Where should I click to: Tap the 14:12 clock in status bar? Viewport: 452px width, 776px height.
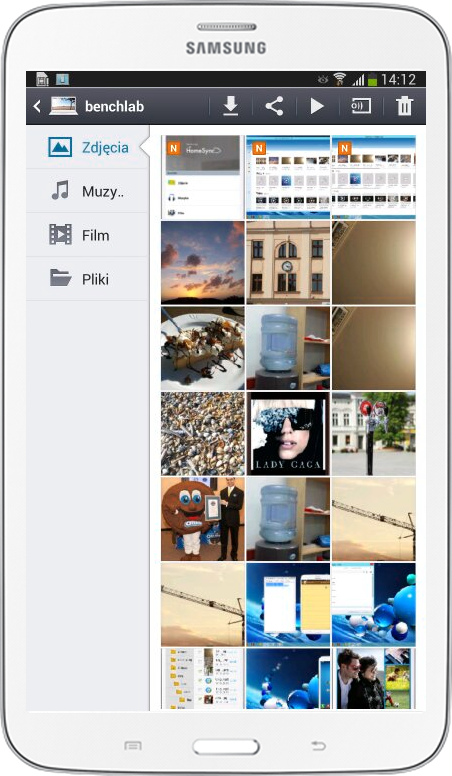click(399, 79)
